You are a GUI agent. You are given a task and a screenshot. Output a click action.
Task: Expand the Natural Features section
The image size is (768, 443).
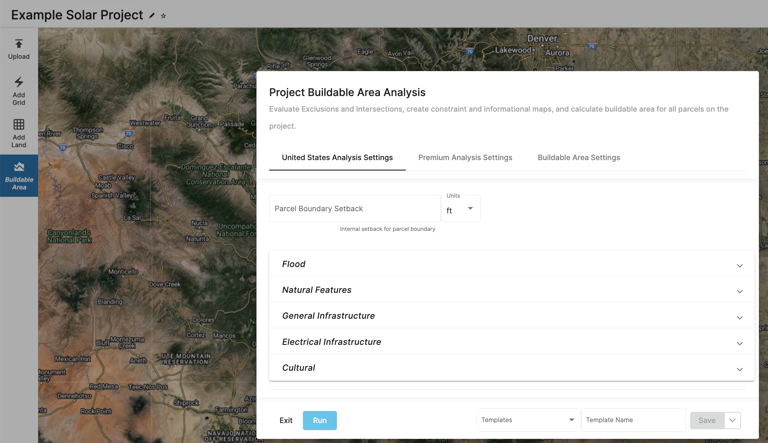511,290
